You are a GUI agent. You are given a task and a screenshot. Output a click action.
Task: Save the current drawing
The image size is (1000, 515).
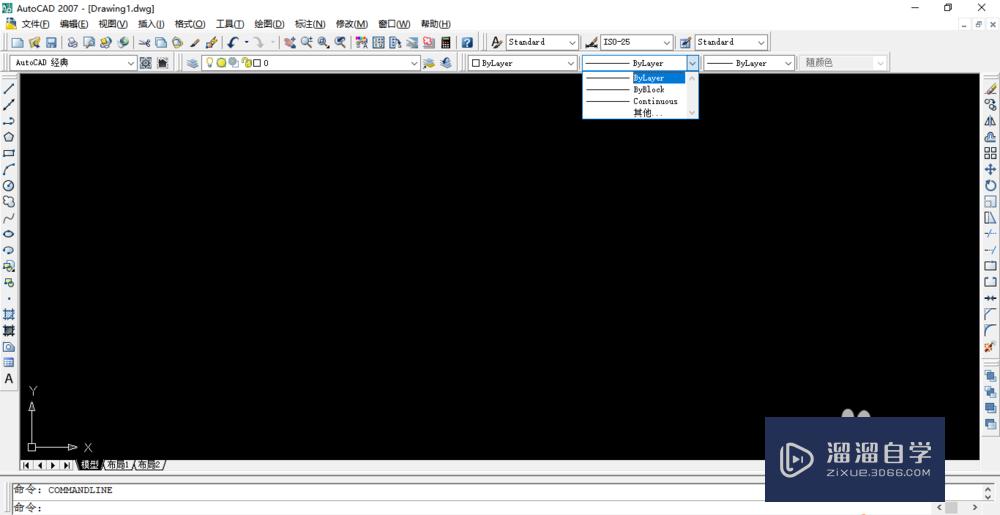pyautogui.click(x=51, y=42)
